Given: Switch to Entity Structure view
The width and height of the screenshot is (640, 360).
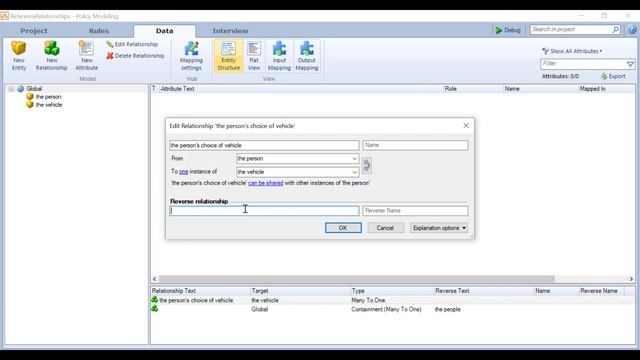Looking at the screenshot, I should (229, 56).
